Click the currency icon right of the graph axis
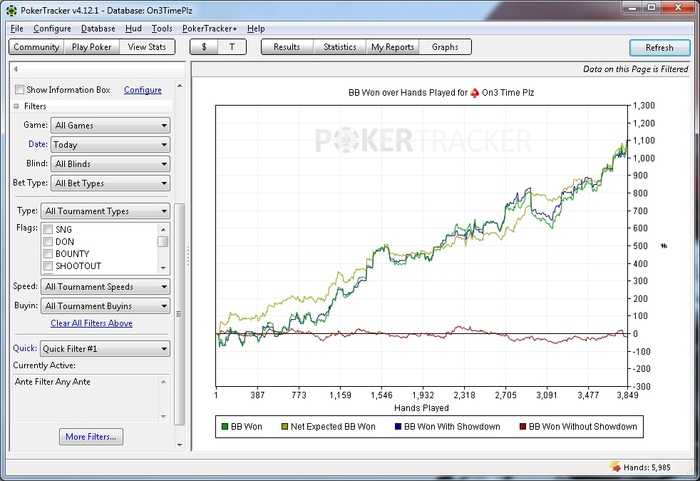Image resolution: width=700 pixels, height=481 pixels. (664, 246)
